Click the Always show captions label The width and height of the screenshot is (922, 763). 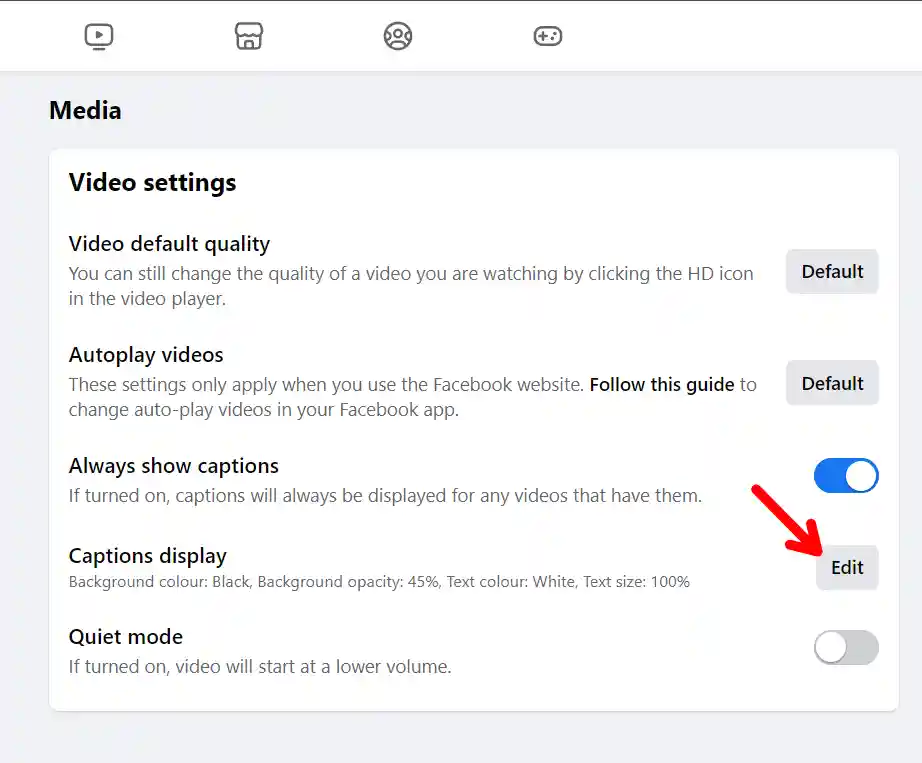(174, 465)
